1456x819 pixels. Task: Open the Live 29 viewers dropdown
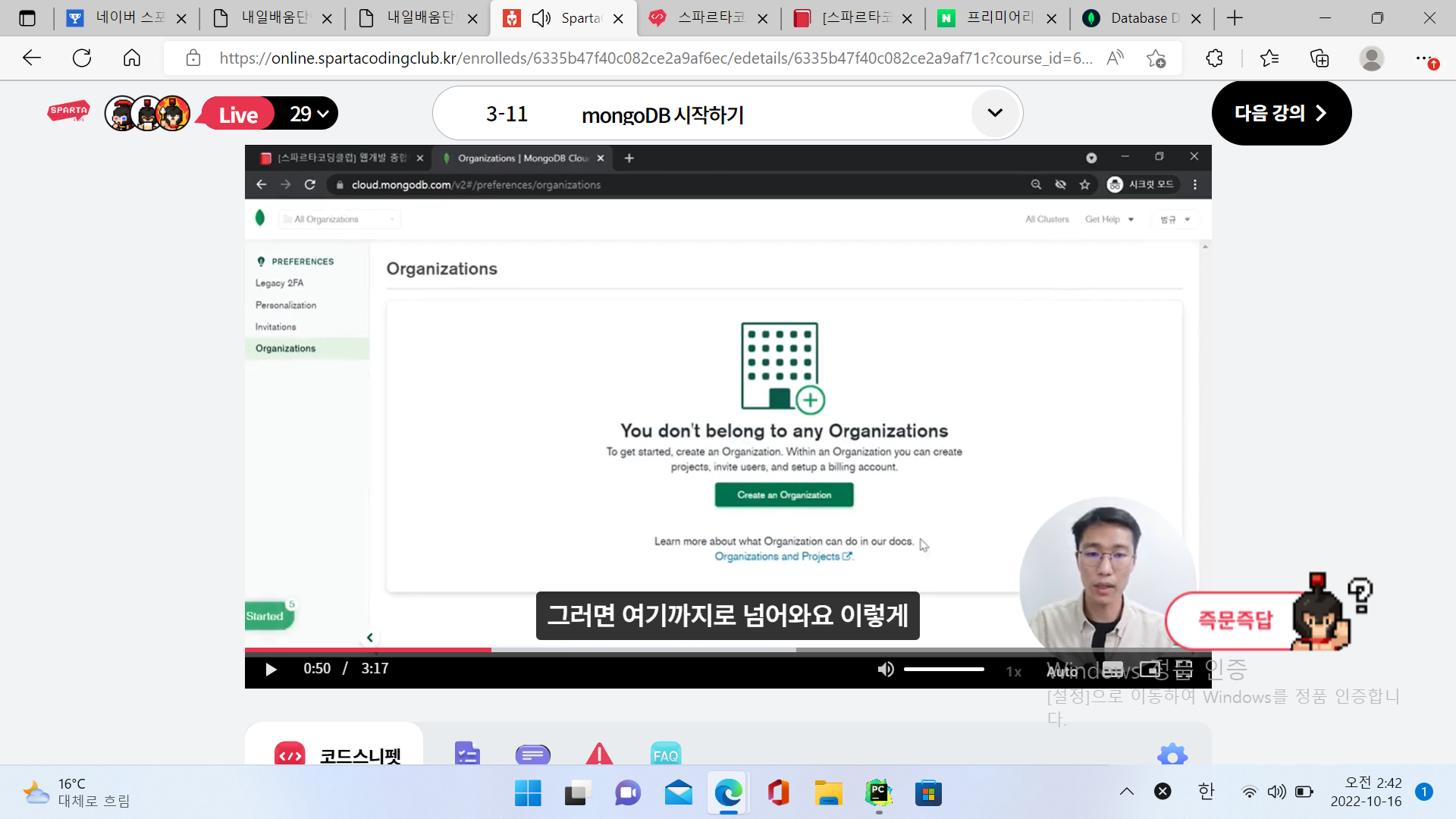tap(269, 114)
